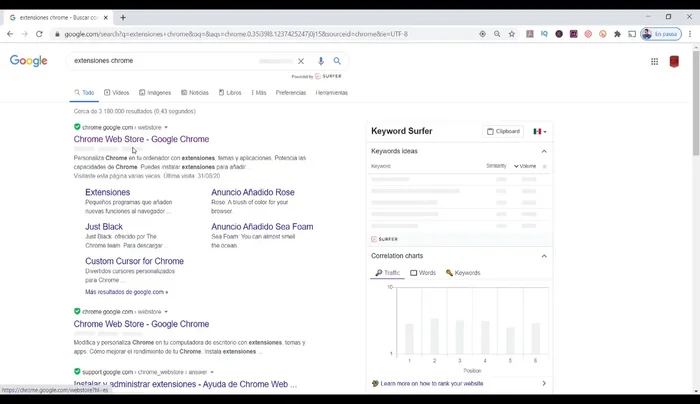Click the pink circular extension icon in toolbar

pyautogui.click(x=588, y=34)
